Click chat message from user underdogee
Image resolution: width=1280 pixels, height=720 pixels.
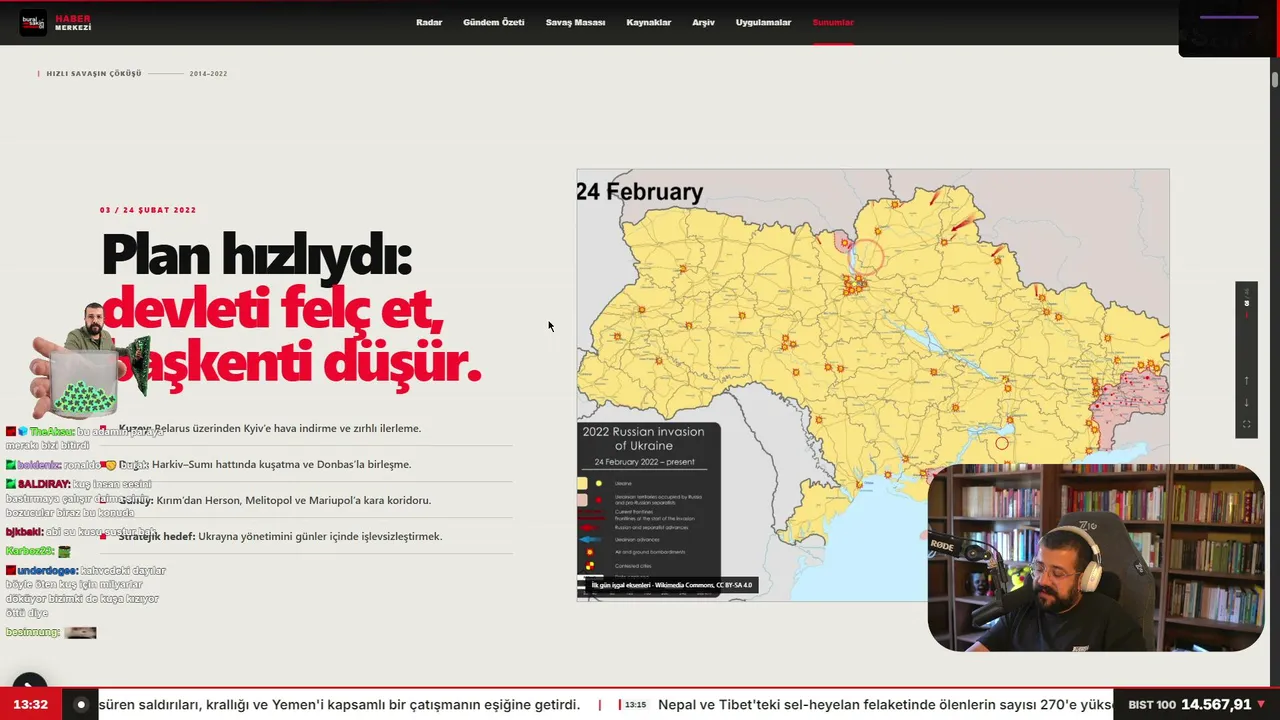tap(86, 592)
